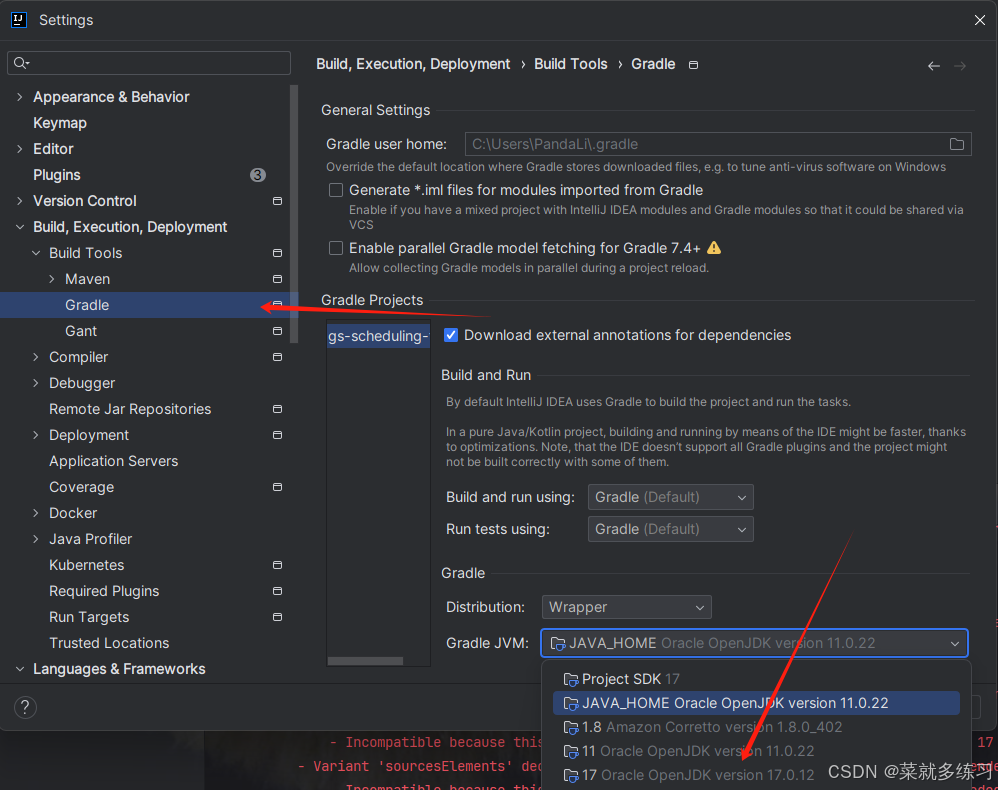The image size is (998, 790).
Task: Expand the Java Profiler node
Action: coord(36,539)
